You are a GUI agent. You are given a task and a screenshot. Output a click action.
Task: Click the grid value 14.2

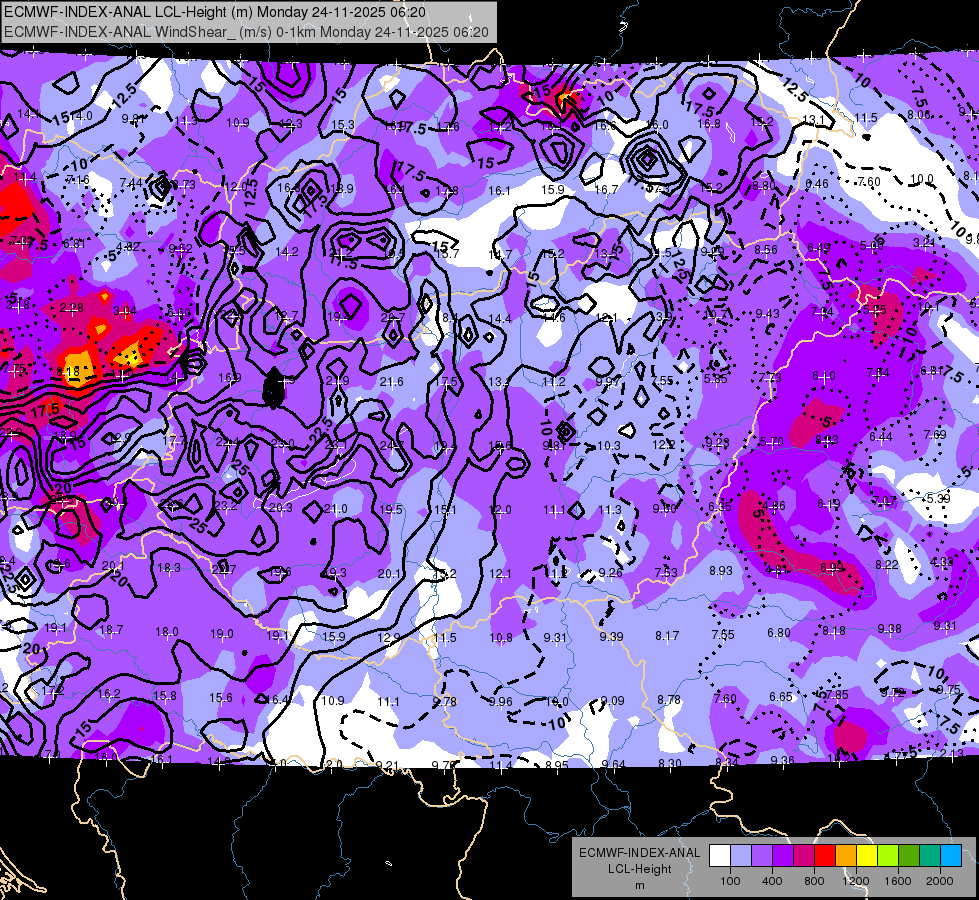(287, 252)
